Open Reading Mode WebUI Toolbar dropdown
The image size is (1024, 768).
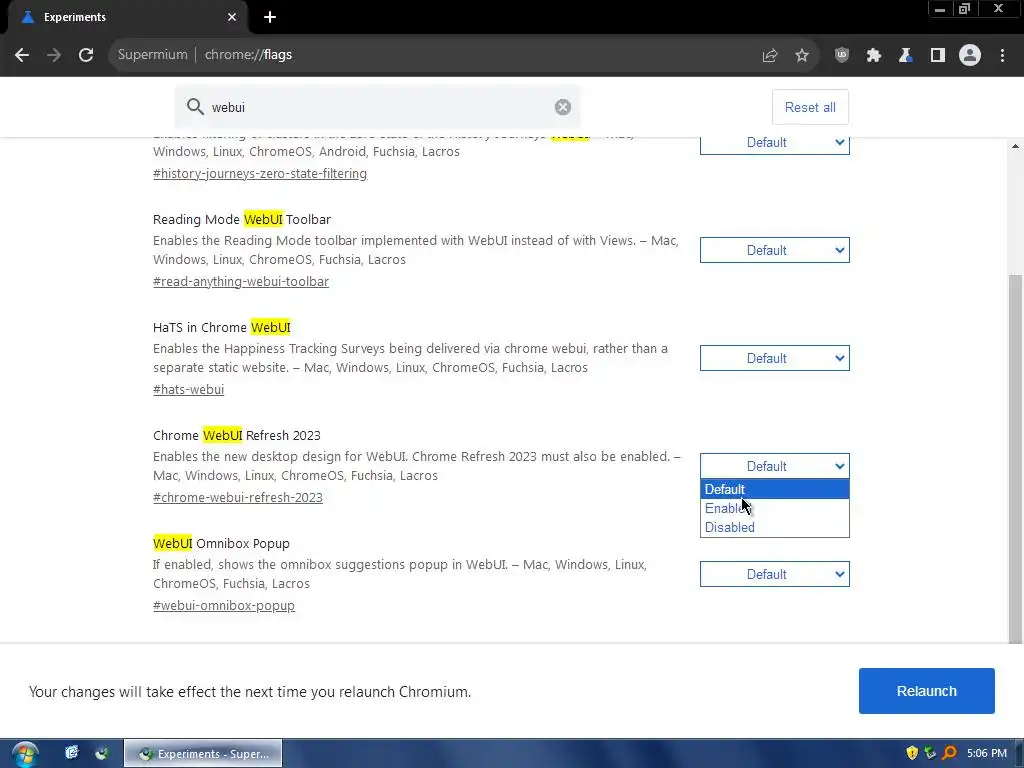click(775, 250)
